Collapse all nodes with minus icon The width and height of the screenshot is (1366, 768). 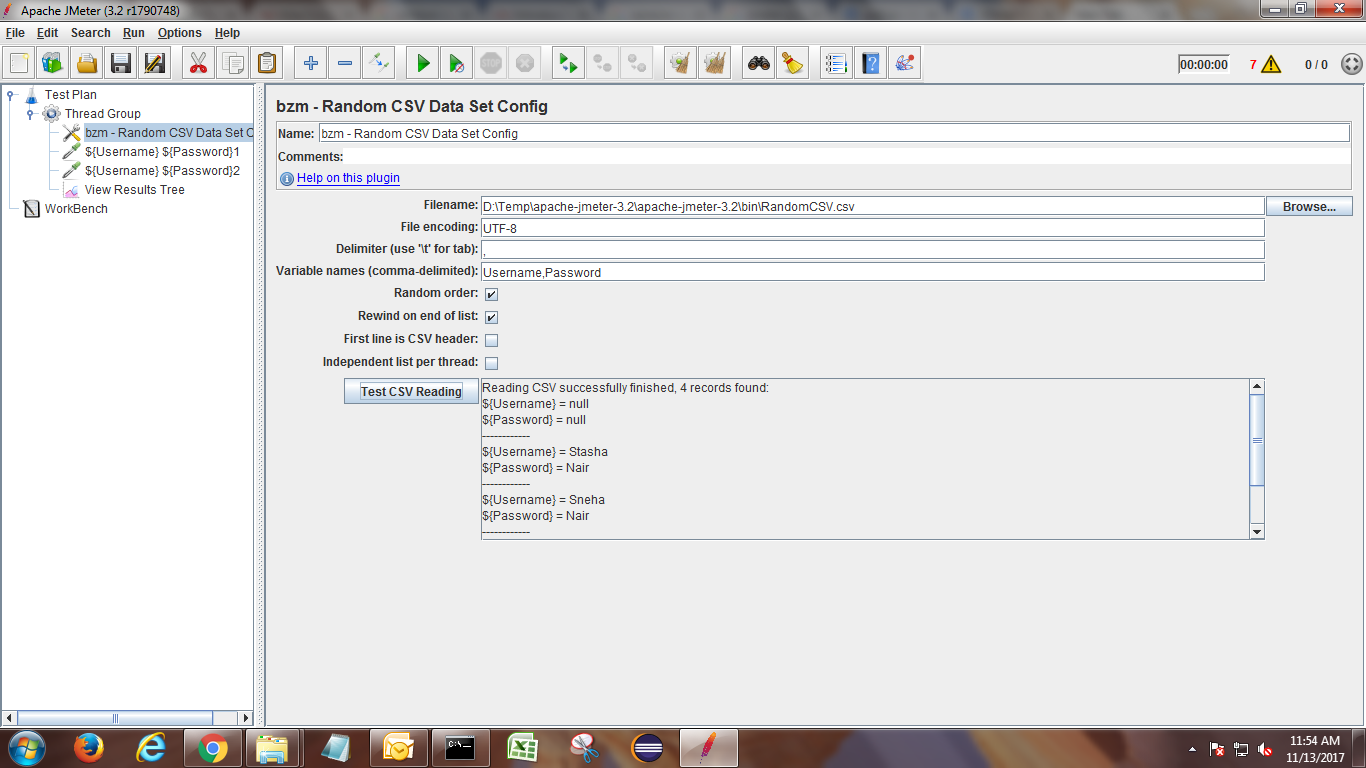345,63
